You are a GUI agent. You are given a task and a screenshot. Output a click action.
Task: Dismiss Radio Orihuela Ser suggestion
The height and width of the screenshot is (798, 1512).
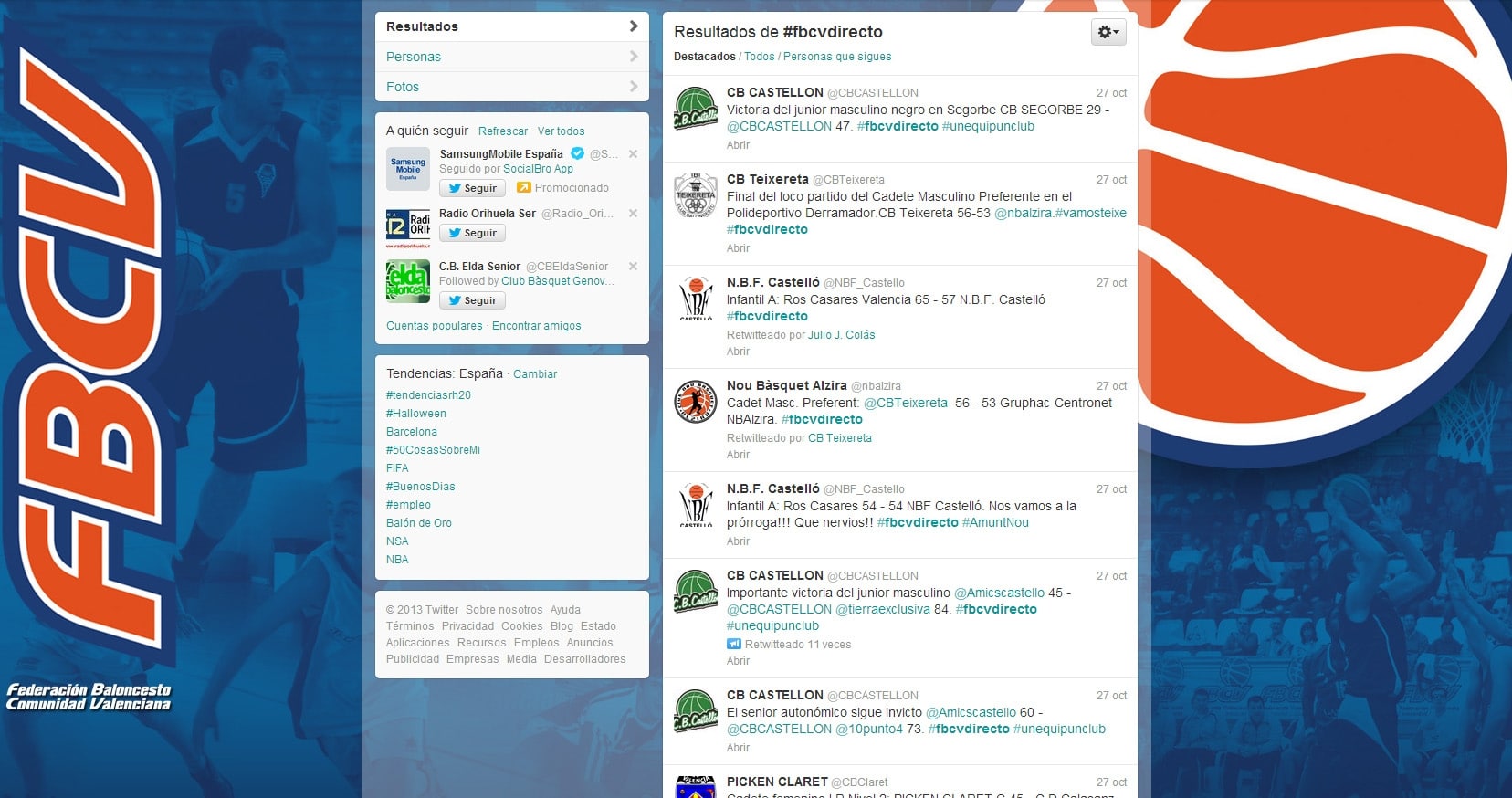pyautogui.click(x=633, y=214)
